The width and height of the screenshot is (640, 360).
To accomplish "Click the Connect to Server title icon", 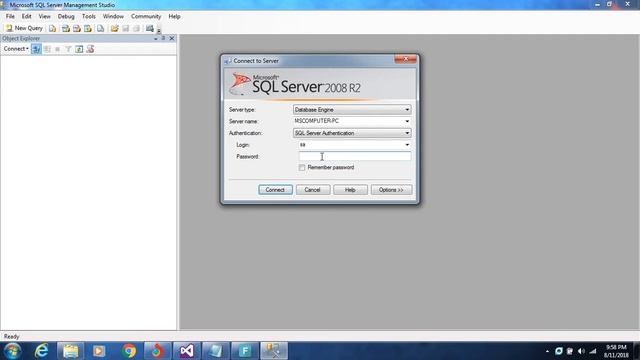I will pyautogui.click(x=228, y=61).
